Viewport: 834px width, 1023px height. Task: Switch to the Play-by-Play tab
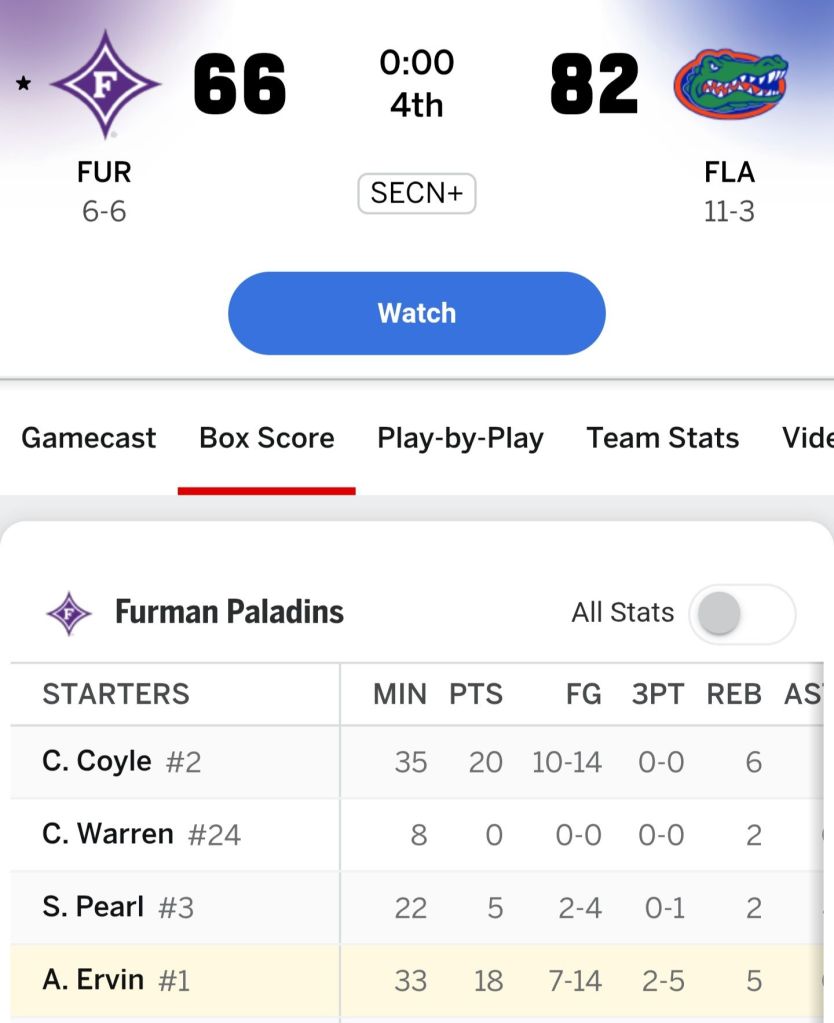tap(460, 438)
